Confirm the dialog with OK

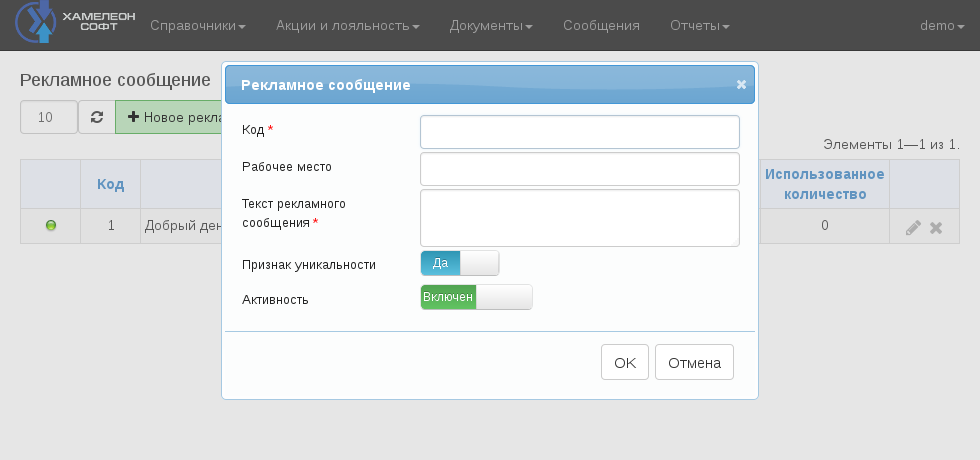[625, 362]
